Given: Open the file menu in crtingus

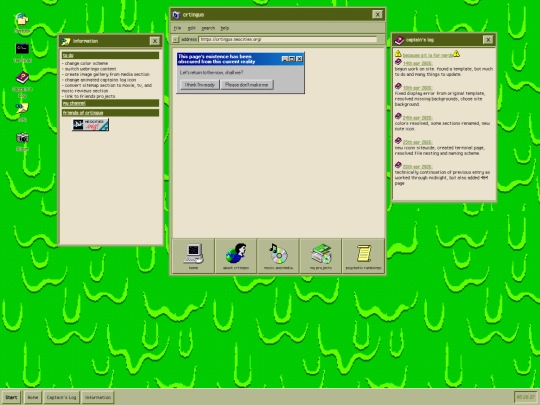Looking at the screenshot, I should click(x=177, y=28).
